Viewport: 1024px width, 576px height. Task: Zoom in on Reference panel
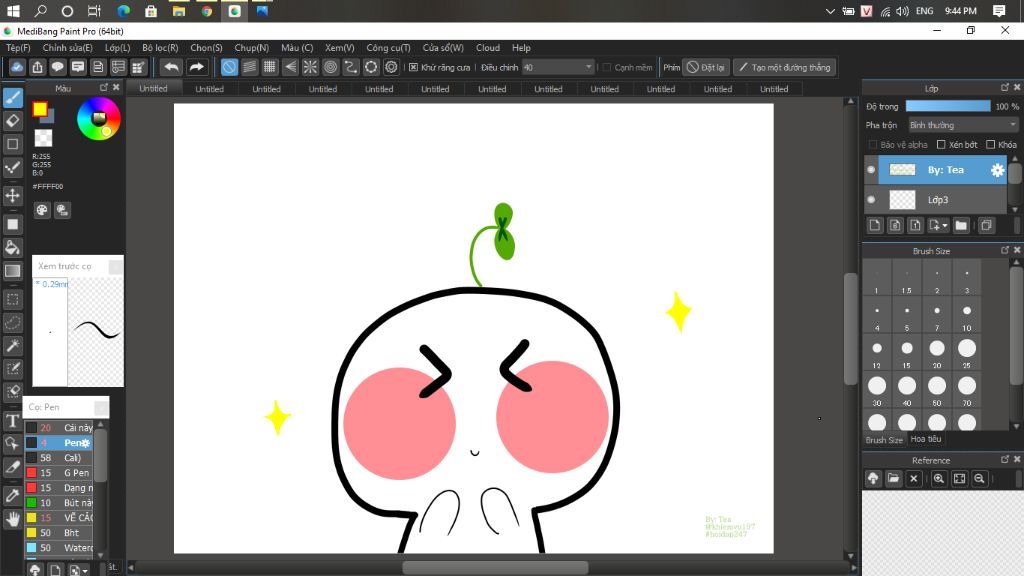click(938, 479)
